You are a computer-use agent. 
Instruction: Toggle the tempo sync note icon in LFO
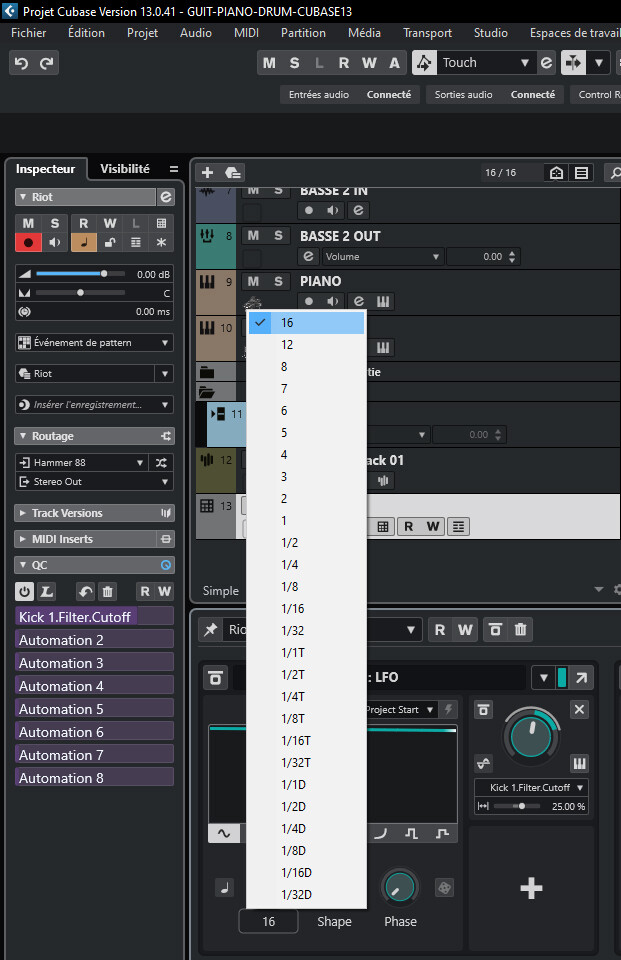pyautogui.click(x=224, y=887)
